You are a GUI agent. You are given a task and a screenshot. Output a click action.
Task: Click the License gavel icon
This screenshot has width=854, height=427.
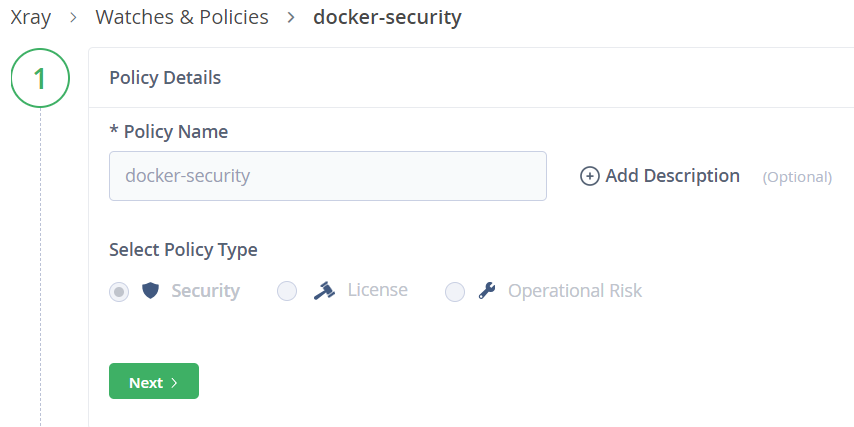tap(324, 290)
